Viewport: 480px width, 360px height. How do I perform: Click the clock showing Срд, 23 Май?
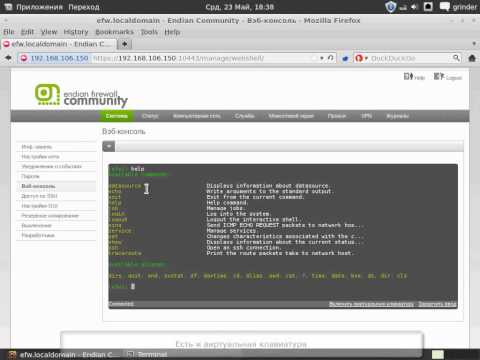coord(240,7)
